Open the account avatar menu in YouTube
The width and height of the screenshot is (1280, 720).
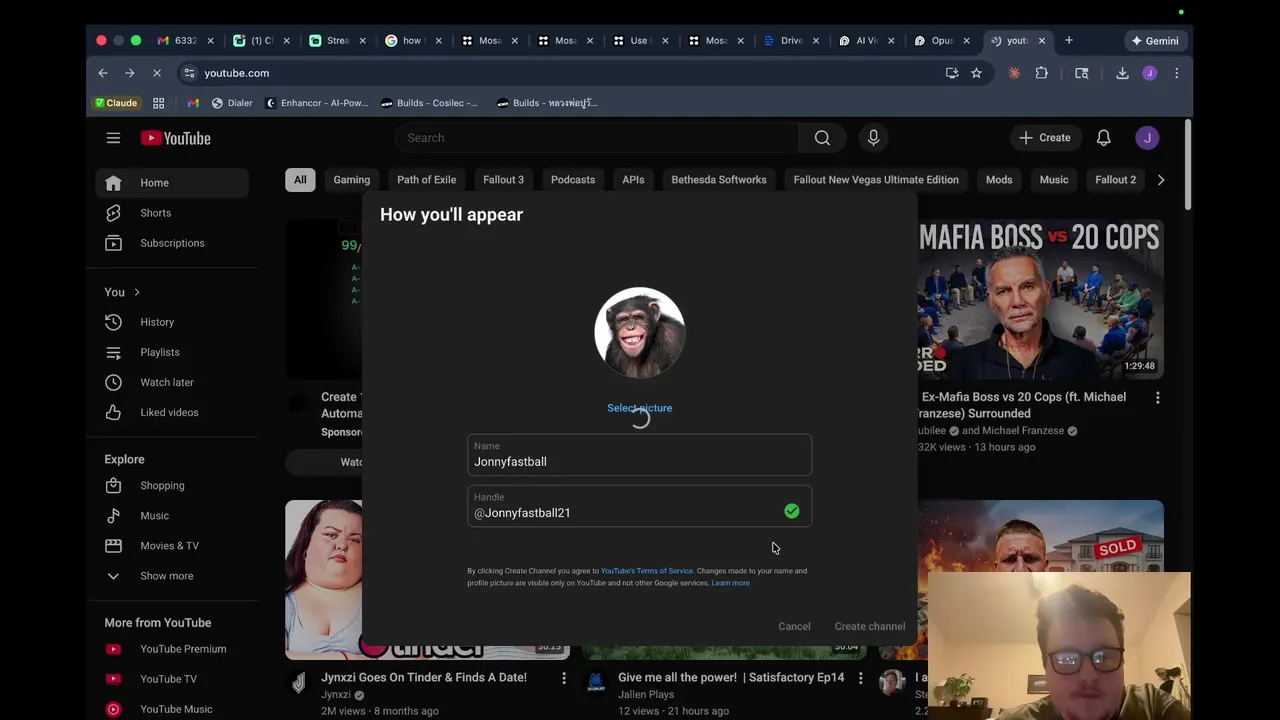(x=1147, y=138)
